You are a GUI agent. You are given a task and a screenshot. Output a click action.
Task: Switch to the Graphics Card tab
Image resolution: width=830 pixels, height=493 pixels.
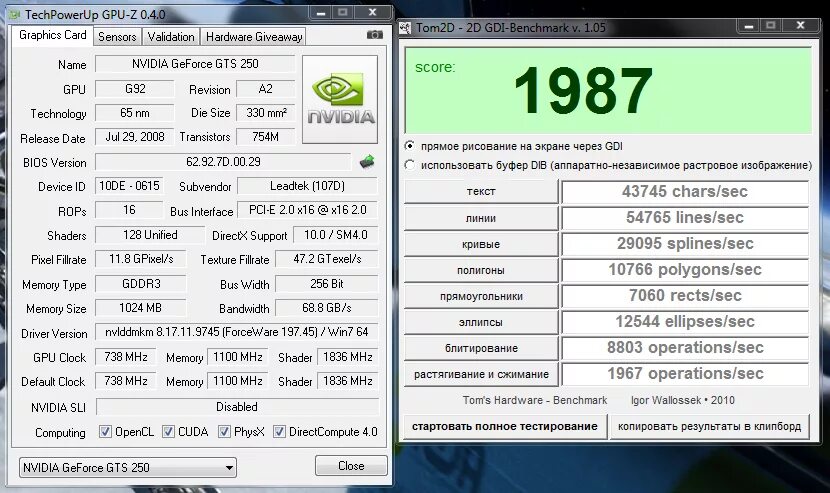(52, 35)
